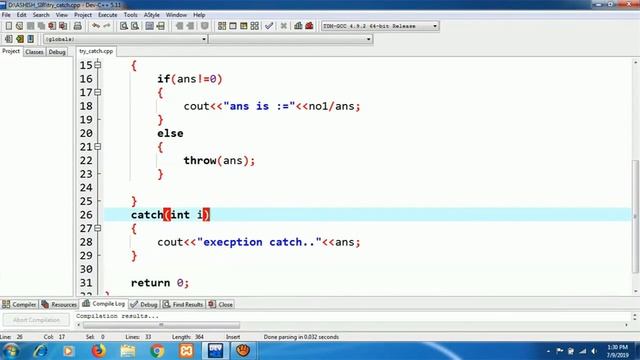Launch Firefox from the taskbar
This screenshot has width=640, height=360.
pos(98,351)
